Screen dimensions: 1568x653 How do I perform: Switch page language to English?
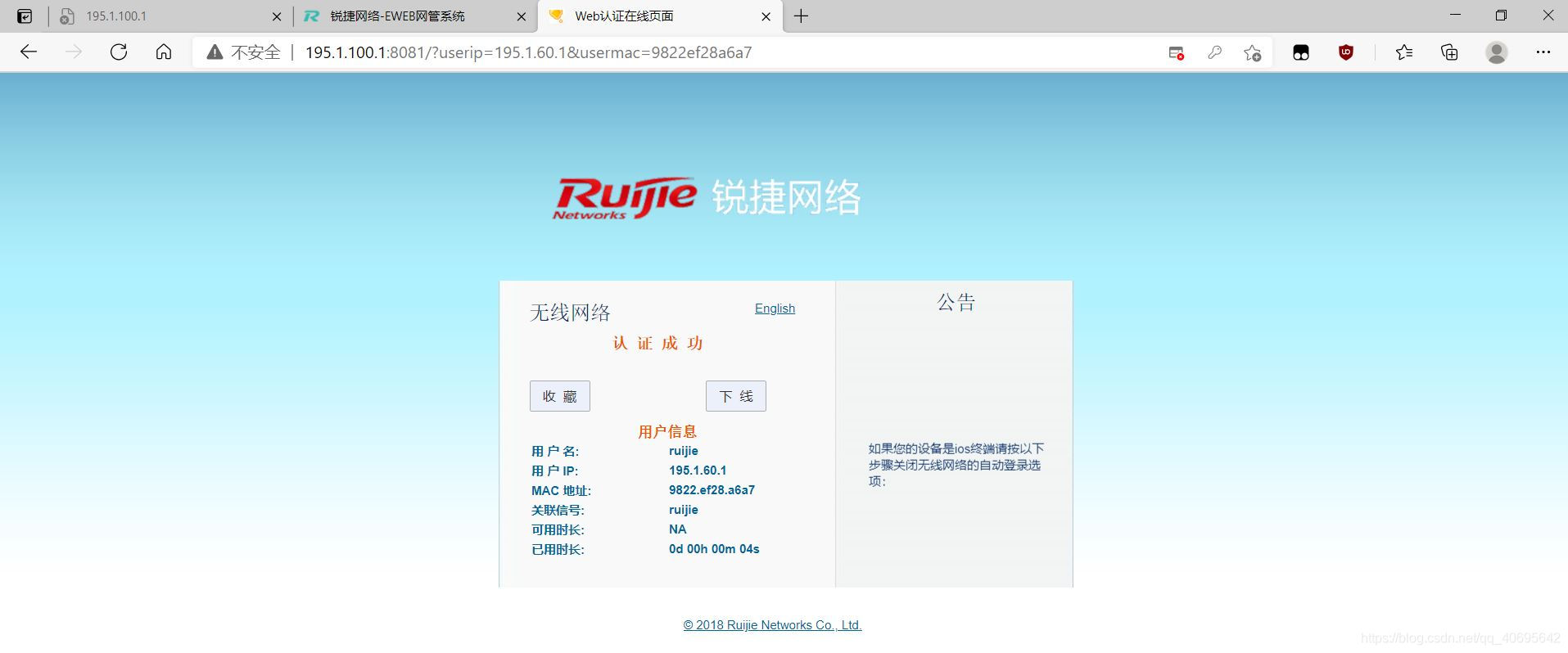pos(775,308)
